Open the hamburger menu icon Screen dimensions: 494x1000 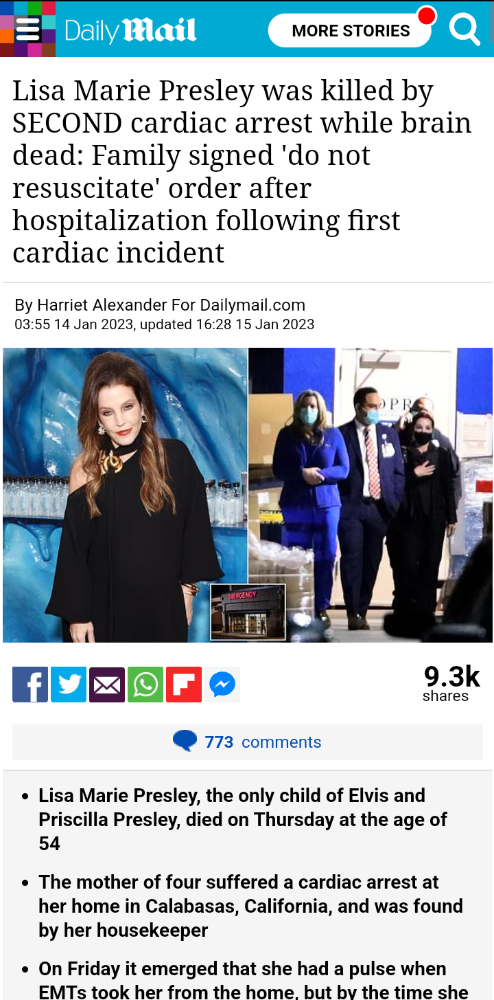pos(28,29)
